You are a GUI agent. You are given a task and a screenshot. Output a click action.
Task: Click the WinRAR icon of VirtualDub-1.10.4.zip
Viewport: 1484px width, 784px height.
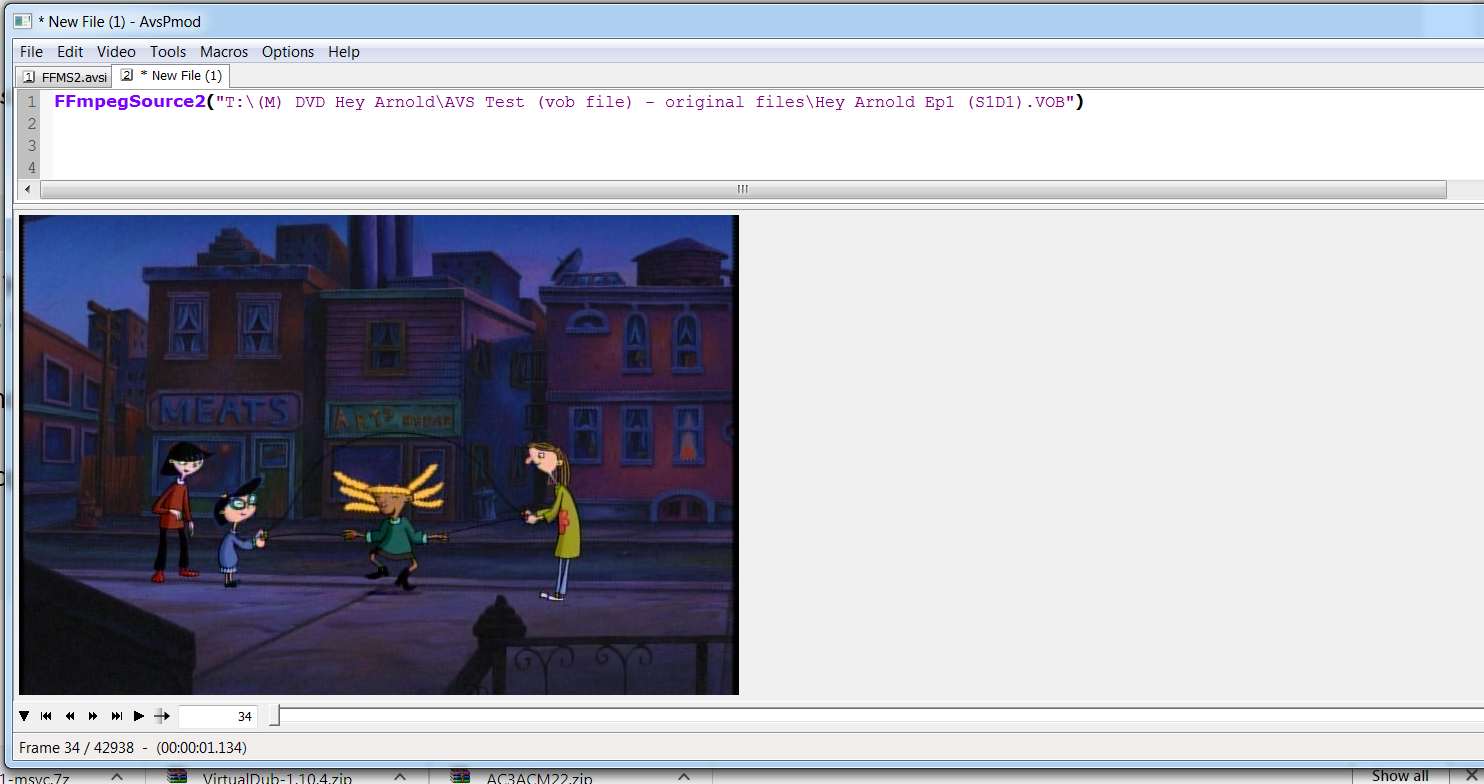[177, 776]
